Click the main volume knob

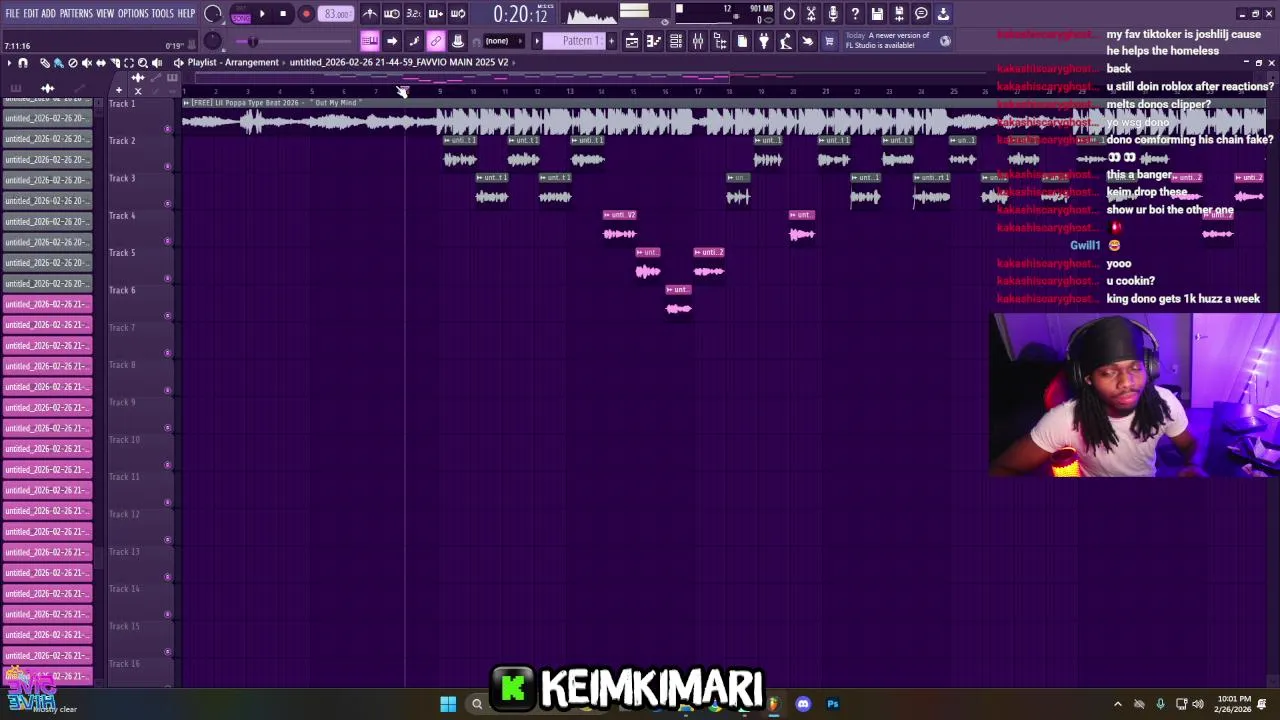pyautogui.click(x=213, y=14)
